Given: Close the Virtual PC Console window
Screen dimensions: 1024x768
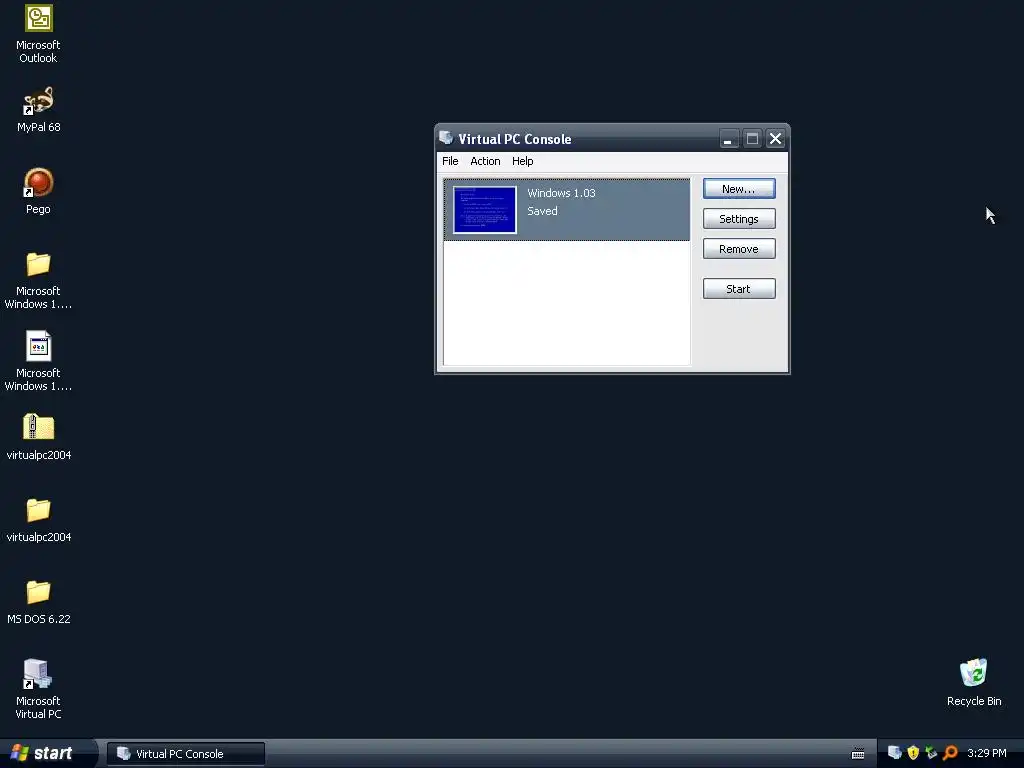Looking at the screenshot, I should (775, 138).
